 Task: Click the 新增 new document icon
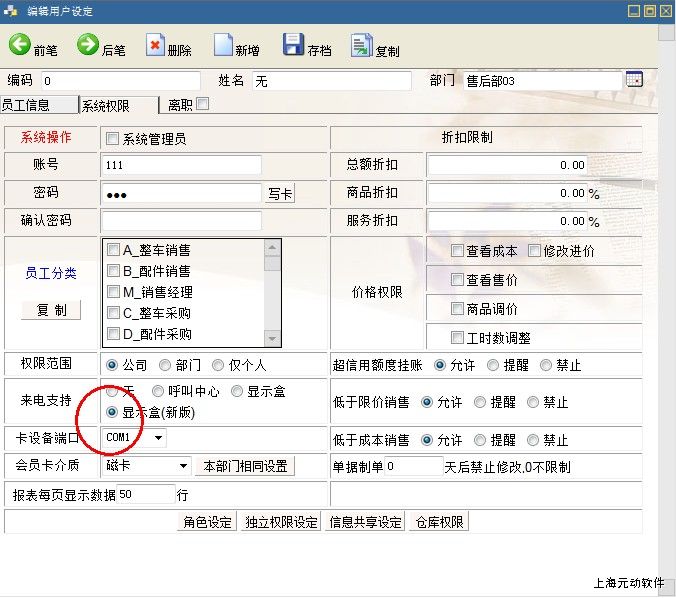(222, 46)
